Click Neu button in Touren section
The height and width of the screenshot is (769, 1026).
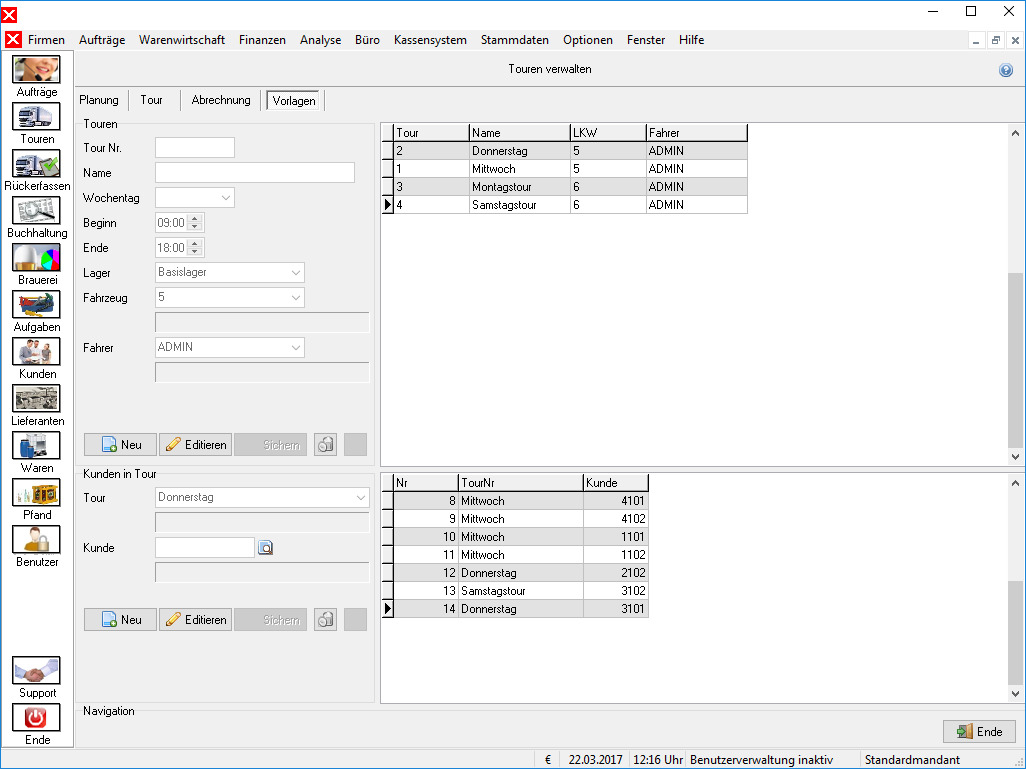point(120,445)
